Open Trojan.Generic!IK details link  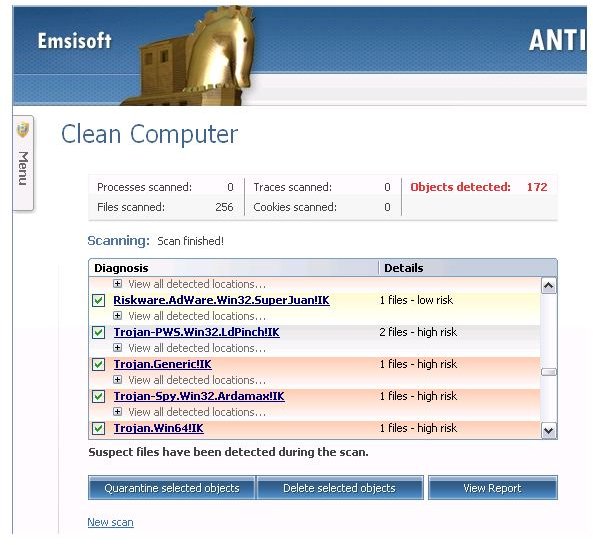163,364
